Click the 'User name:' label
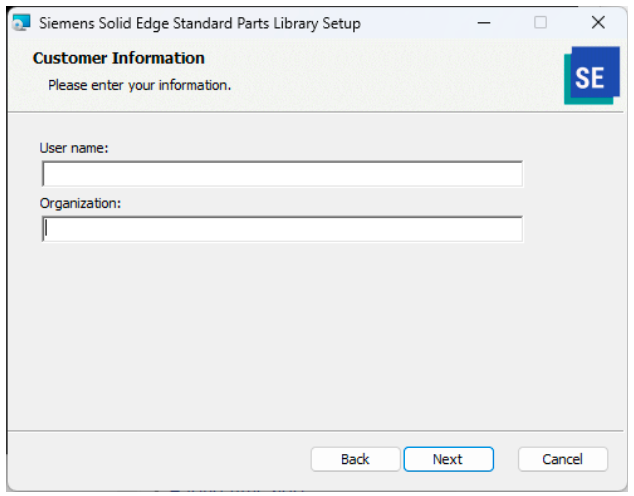The width and height of the screenshot is (634, 496). [x=74, y=148]
